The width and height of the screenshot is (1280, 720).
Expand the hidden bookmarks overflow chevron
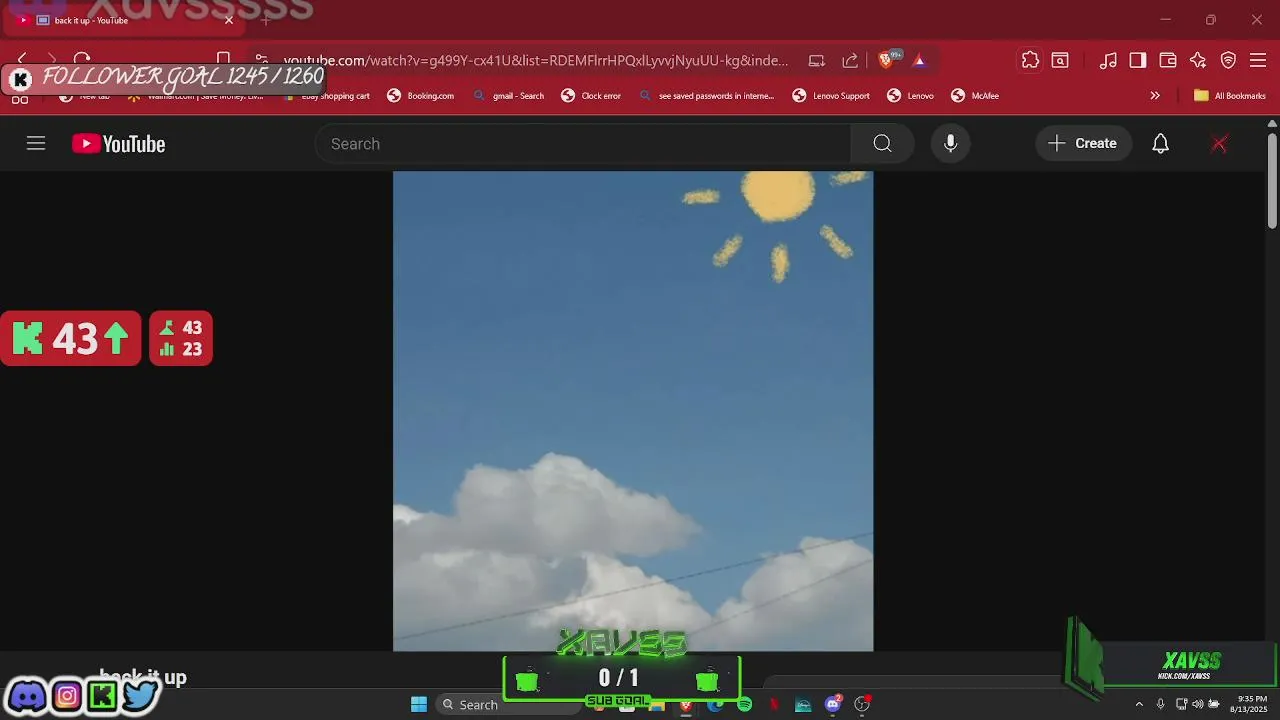(x=1155, y=96)
